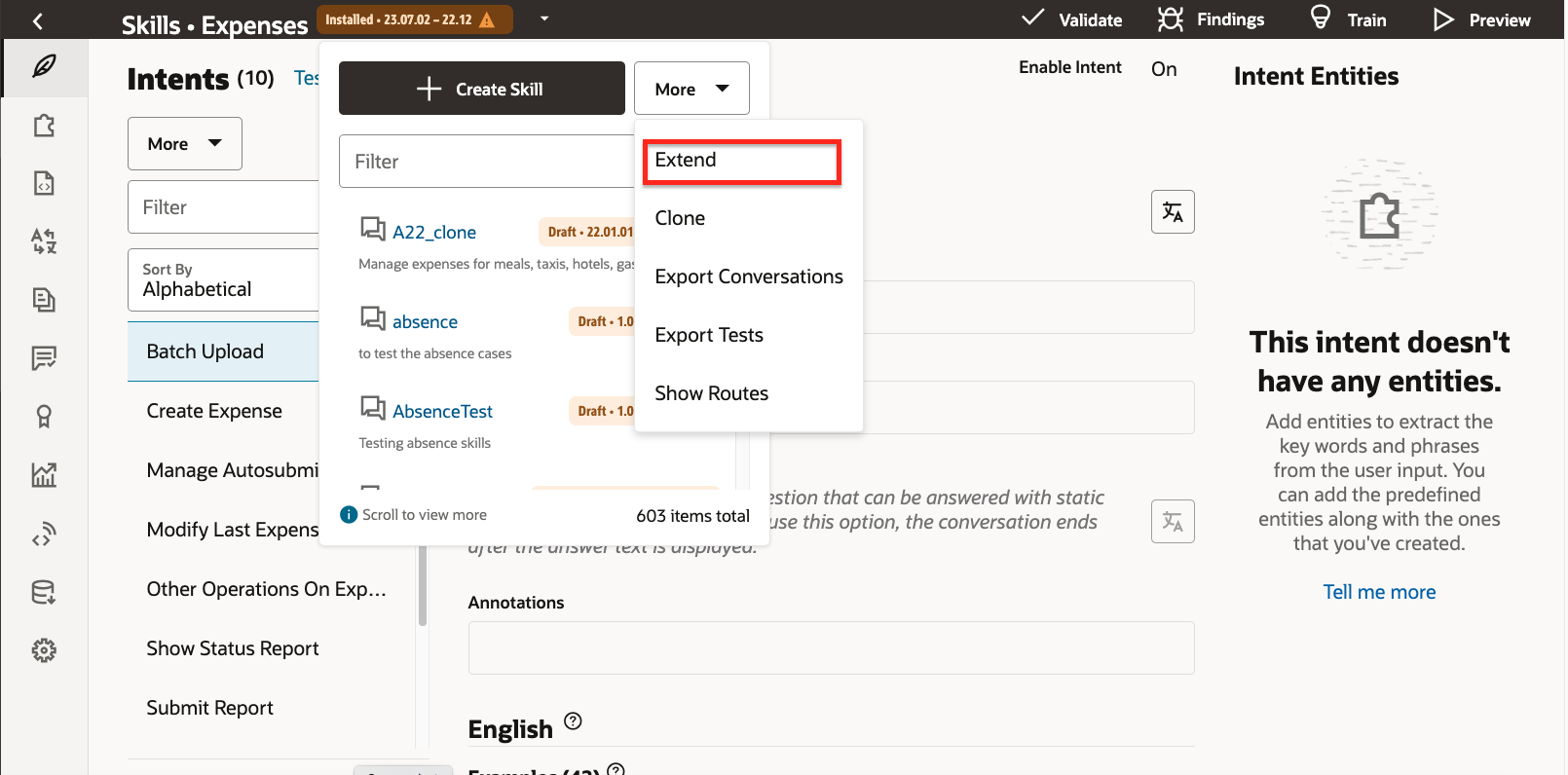Select Export Conversations menu option

click(x=748, y=277)
